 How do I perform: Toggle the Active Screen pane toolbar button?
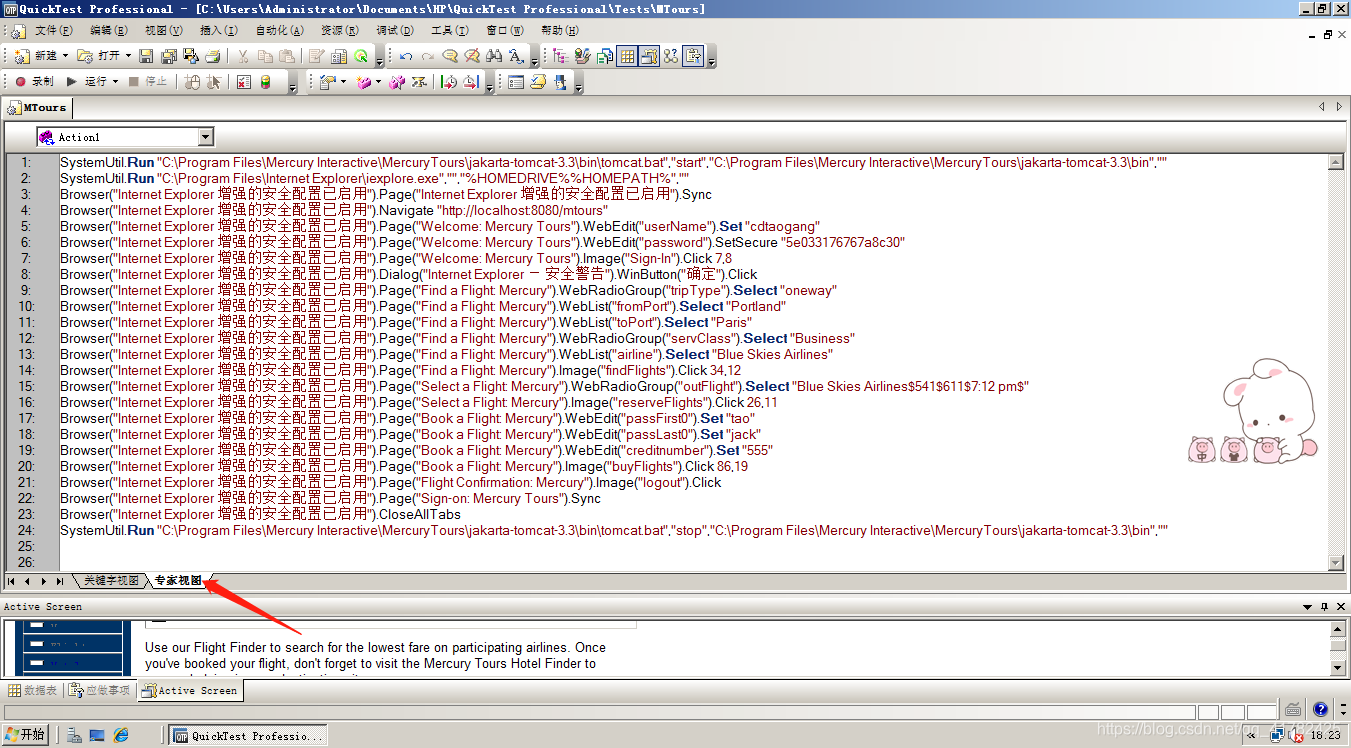coord(649,56)
